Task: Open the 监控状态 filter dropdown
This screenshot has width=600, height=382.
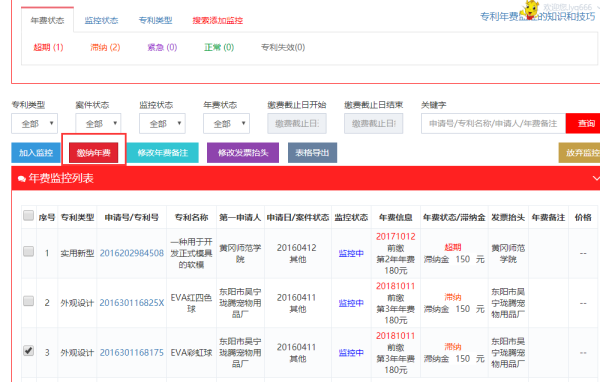Action: click(x=162, y=123)
